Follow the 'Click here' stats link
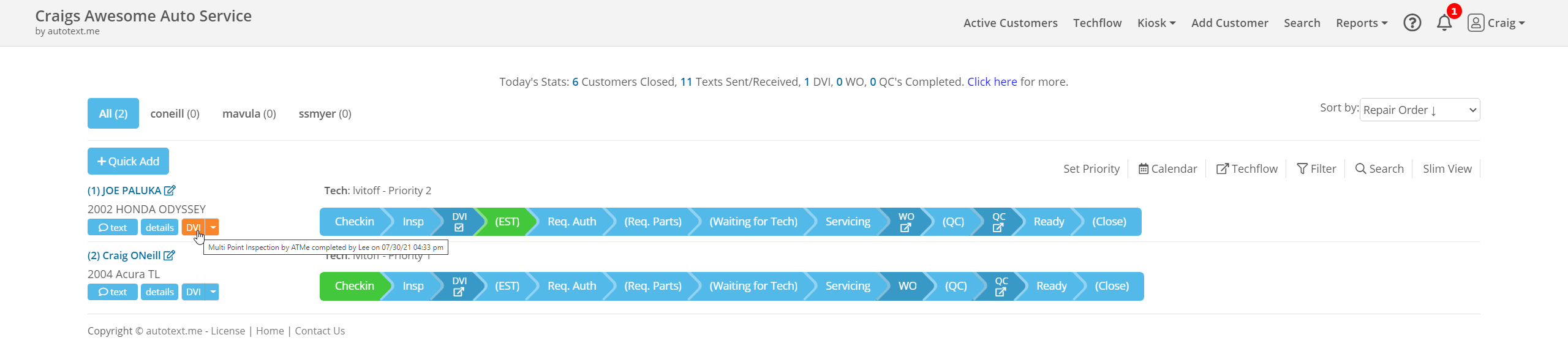Viewport: 1568px width, 351px height. [992, 81]
